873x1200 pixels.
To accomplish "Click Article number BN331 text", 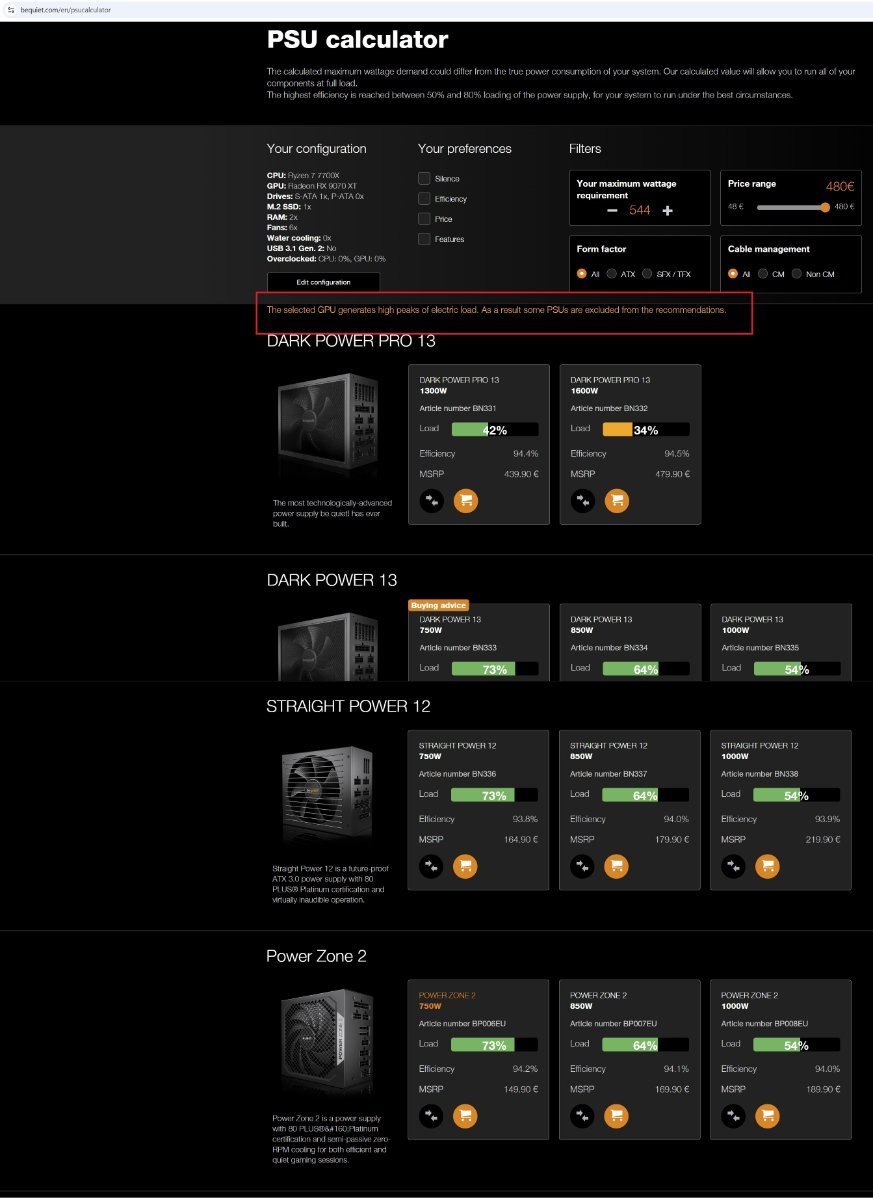I will (458, 408).
